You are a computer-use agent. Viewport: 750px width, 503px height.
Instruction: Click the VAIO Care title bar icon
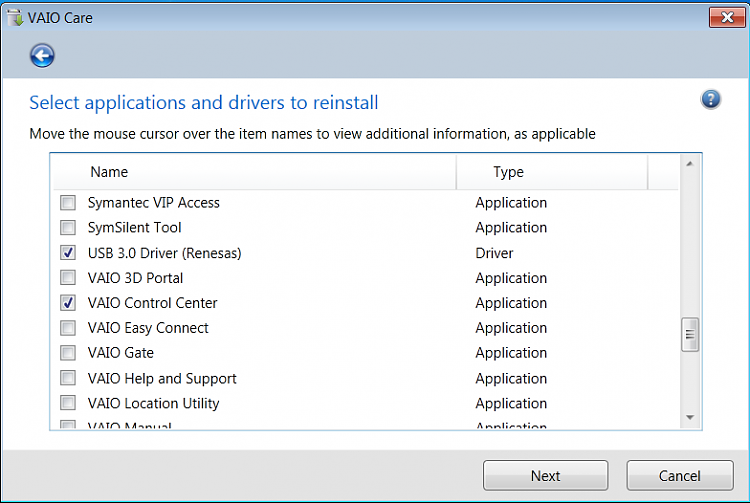pyautogui.click(x=15, y=18)
